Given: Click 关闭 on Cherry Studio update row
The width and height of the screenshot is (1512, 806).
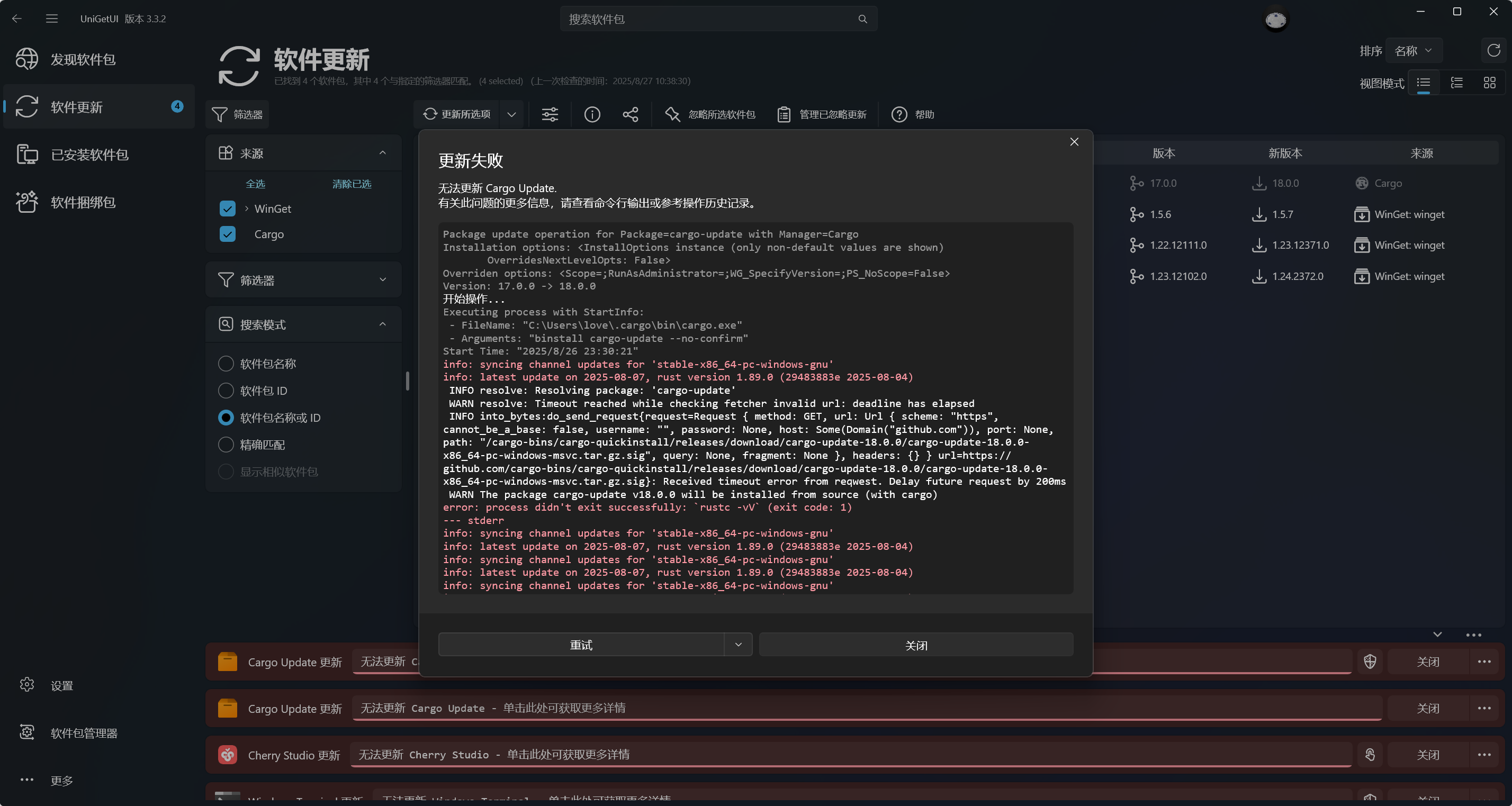Looking at the screenshot, I should (x=1427, y=754).
